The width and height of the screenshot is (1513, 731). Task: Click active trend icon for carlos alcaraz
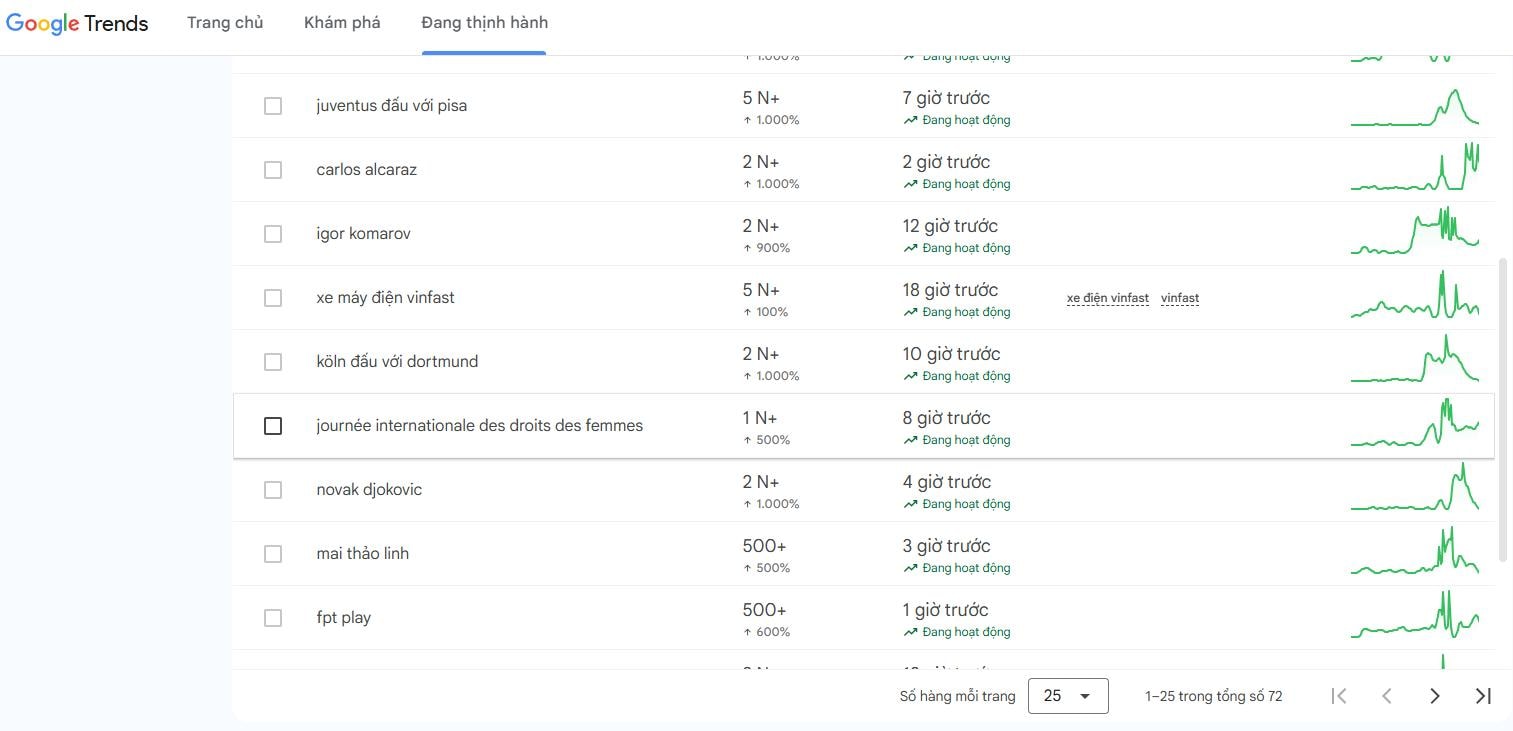[910, 184]
